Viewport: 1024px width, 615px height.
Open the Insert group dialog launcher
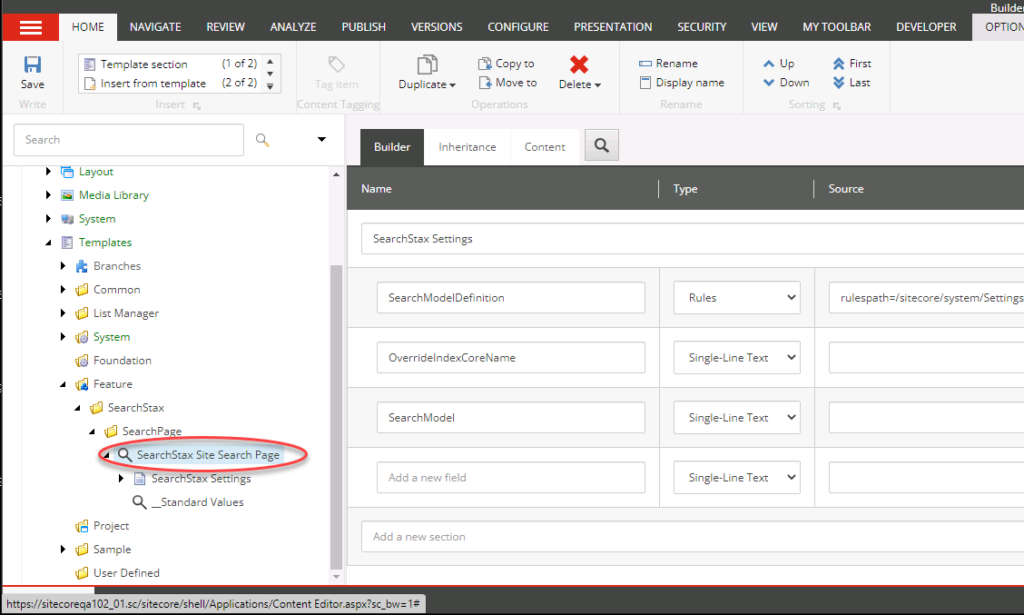tap(197, 105)
